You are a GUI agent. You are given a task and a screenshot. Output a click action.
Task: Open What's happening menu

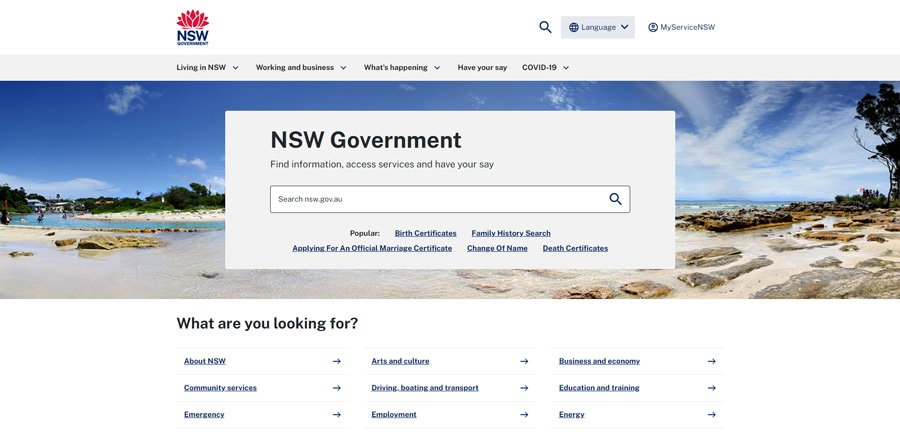click(x=395, y=67)
